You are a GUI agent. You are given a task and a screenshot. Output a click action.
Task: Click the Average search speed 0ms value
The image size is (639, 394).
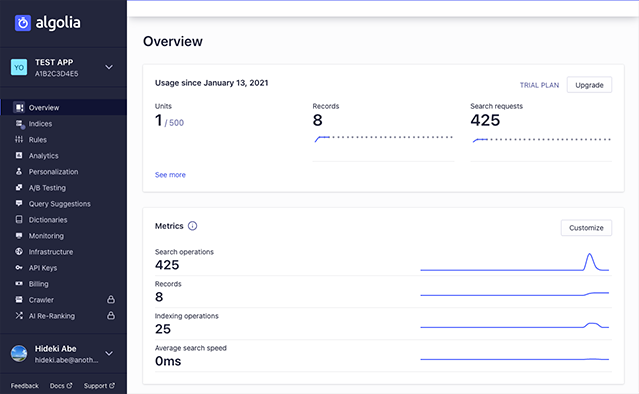(168, 361)
